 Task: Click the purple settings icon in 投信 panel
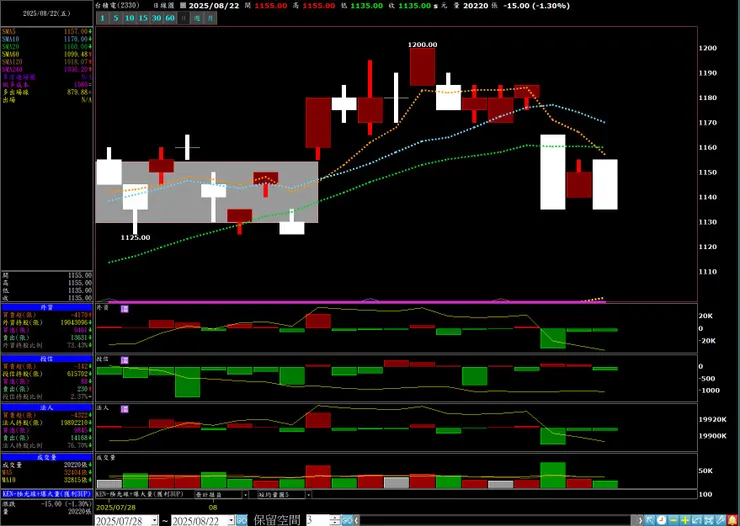click(125, 360)
